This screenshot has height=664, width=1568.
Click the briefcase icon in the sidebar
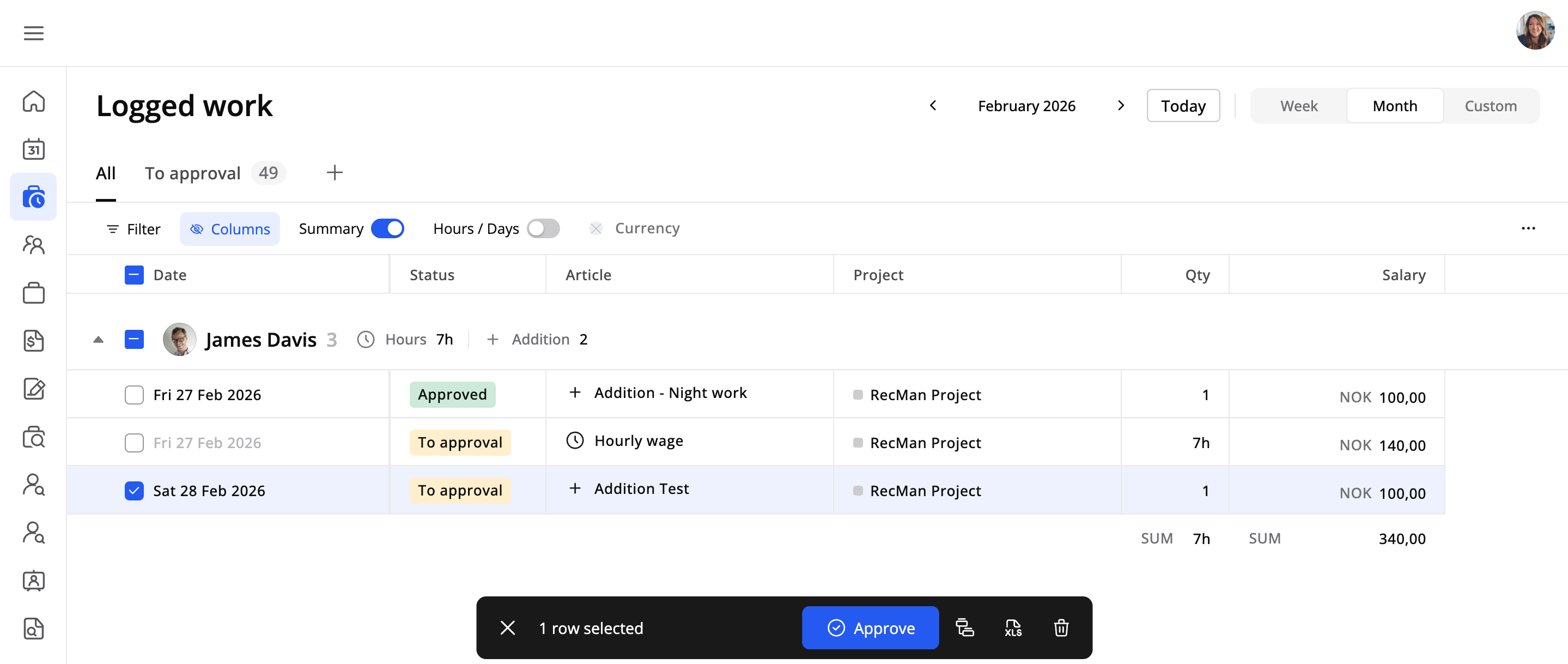pyautogui.click(x=33, y=293)
